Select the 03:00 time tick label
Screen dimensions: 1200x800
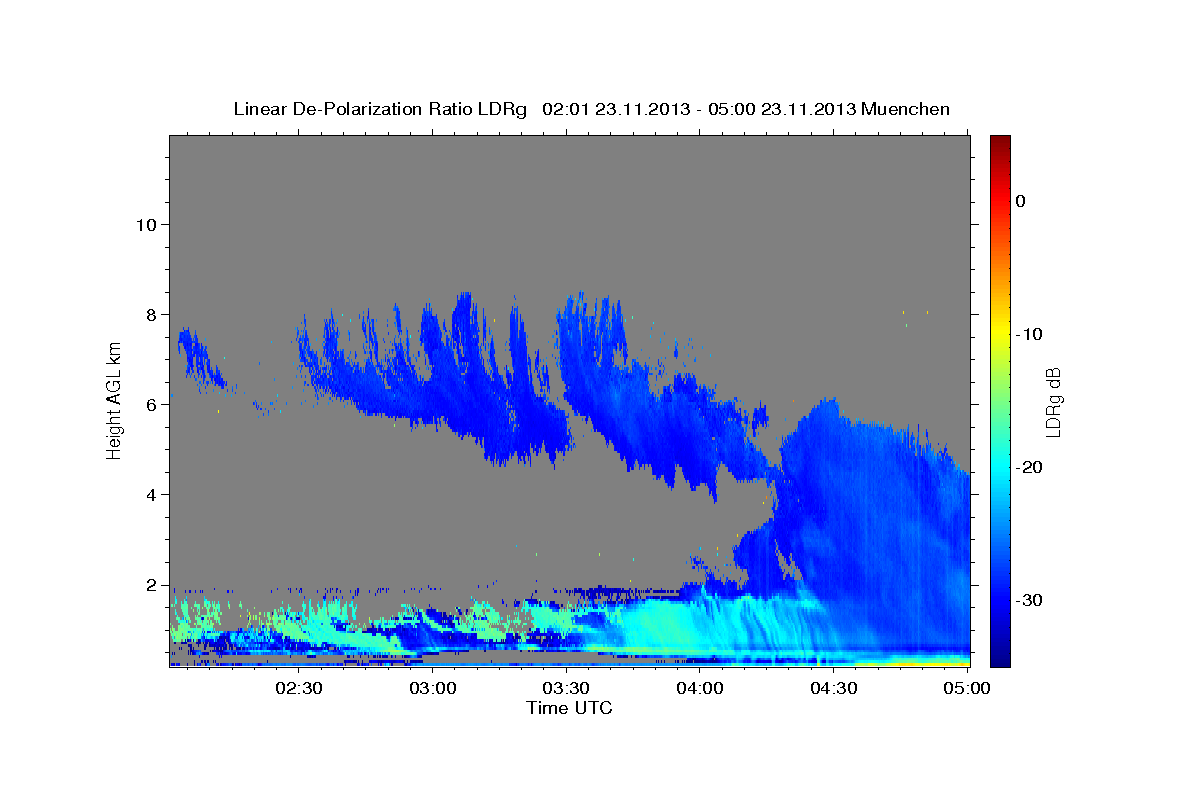(434, 689)
